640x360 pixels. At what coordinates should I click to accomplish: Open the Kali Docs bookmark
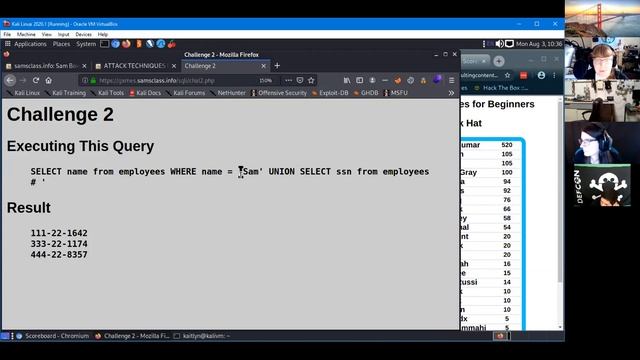pyautogui.click(x=145, y=93)
